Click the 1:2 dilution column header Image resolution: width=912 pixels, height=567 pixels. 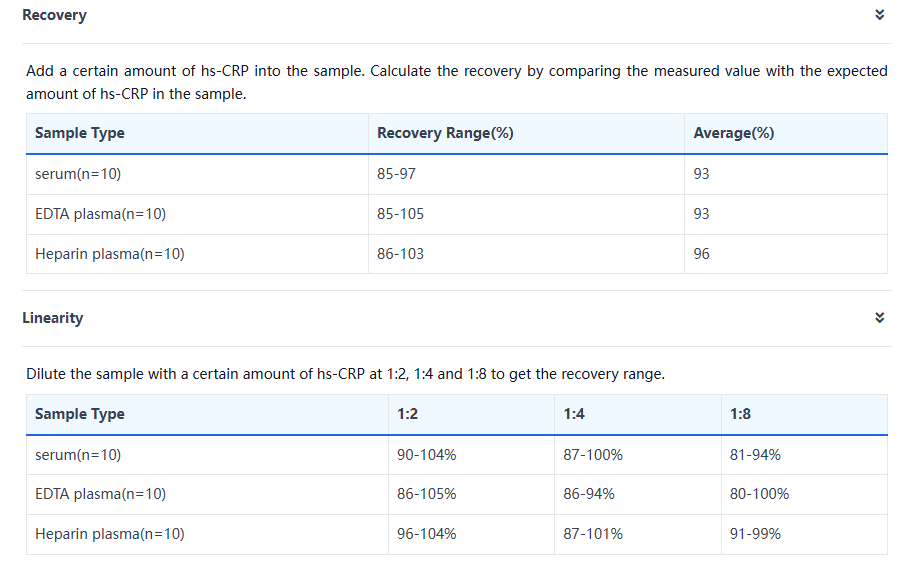pos(407,414)
